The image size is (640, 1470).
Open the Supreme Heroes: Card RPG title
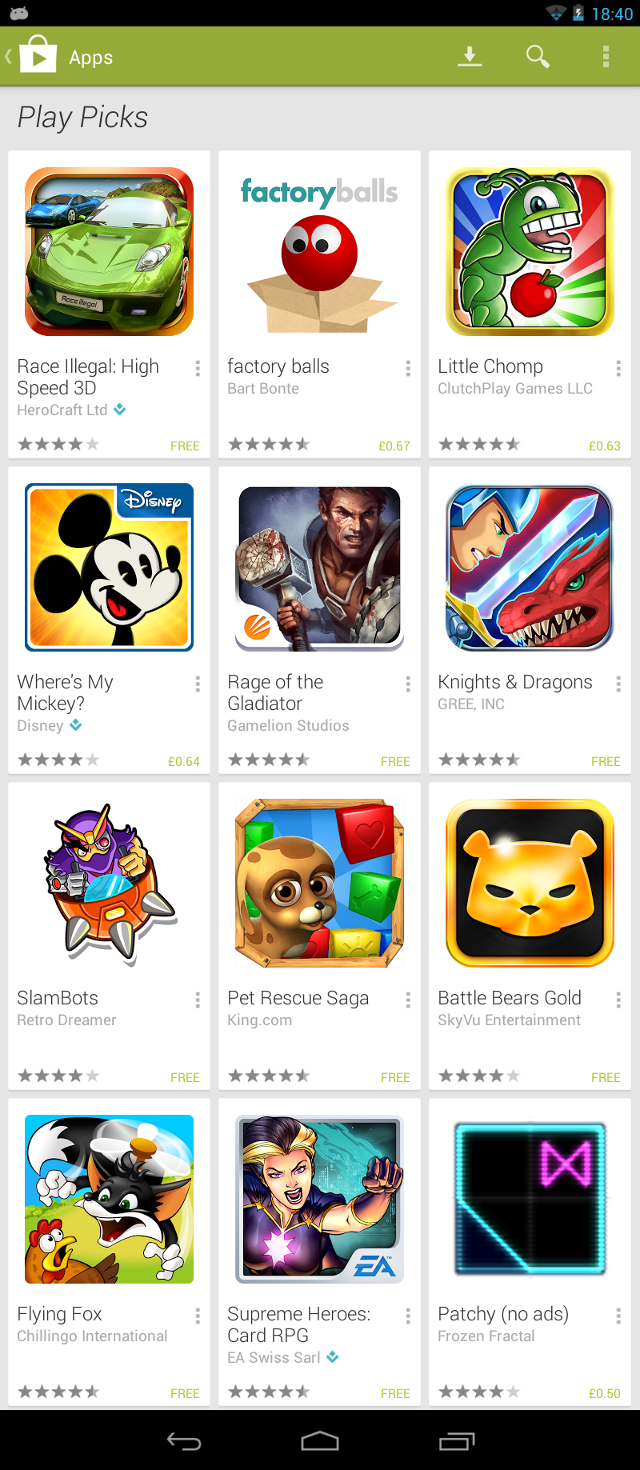click(299, 1325)
